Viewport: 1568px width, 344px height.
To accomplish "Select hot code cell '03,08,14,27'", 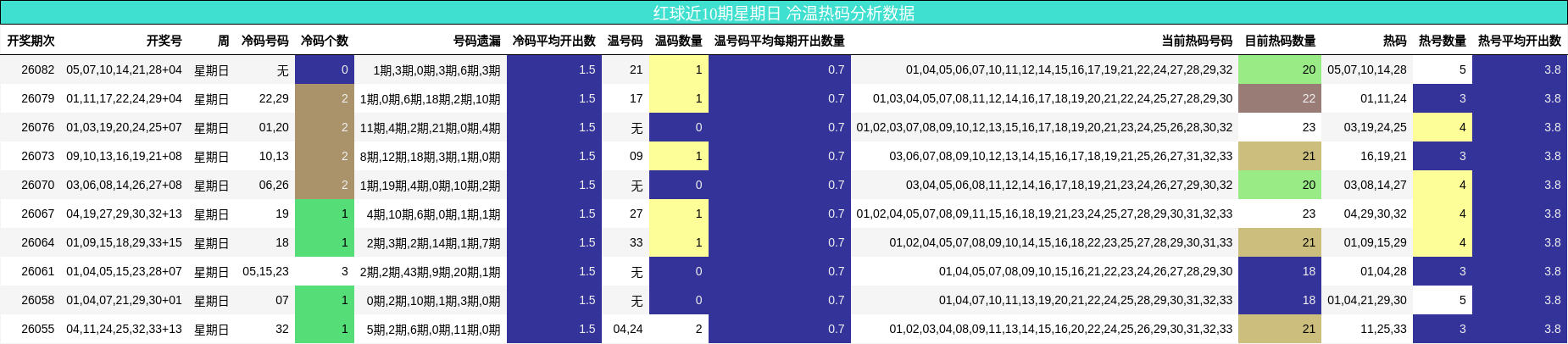I will click(1376, 185).
